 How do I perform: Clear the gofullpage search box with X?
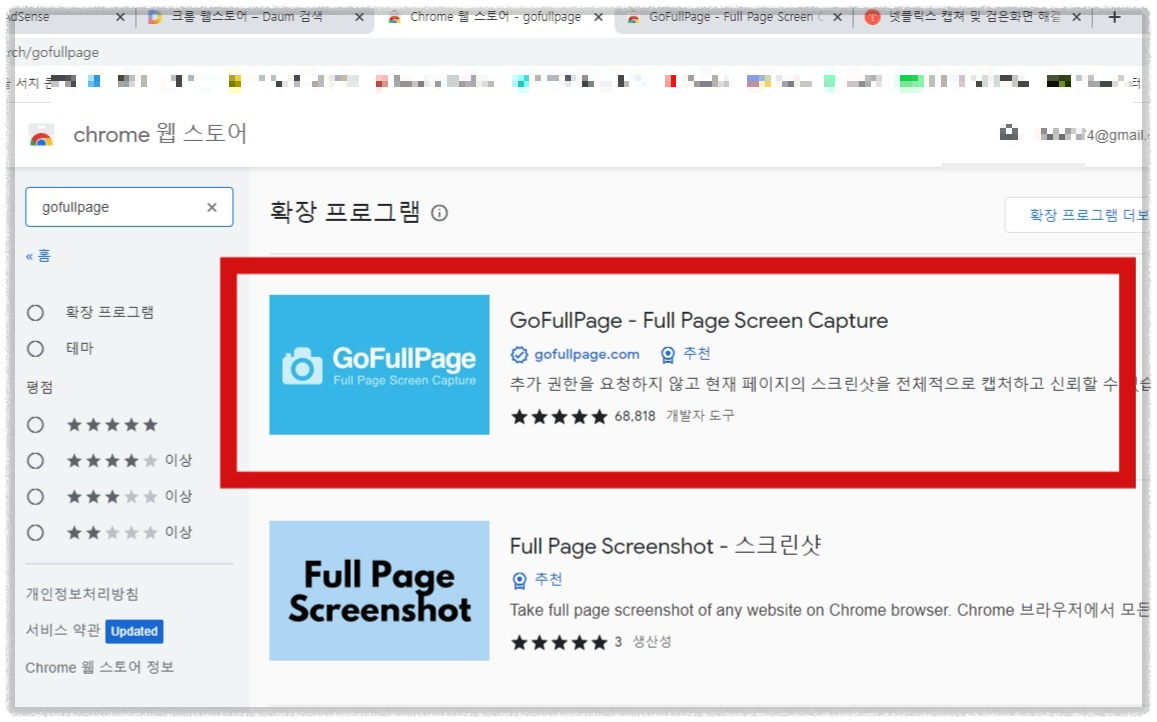coord(212,207)
